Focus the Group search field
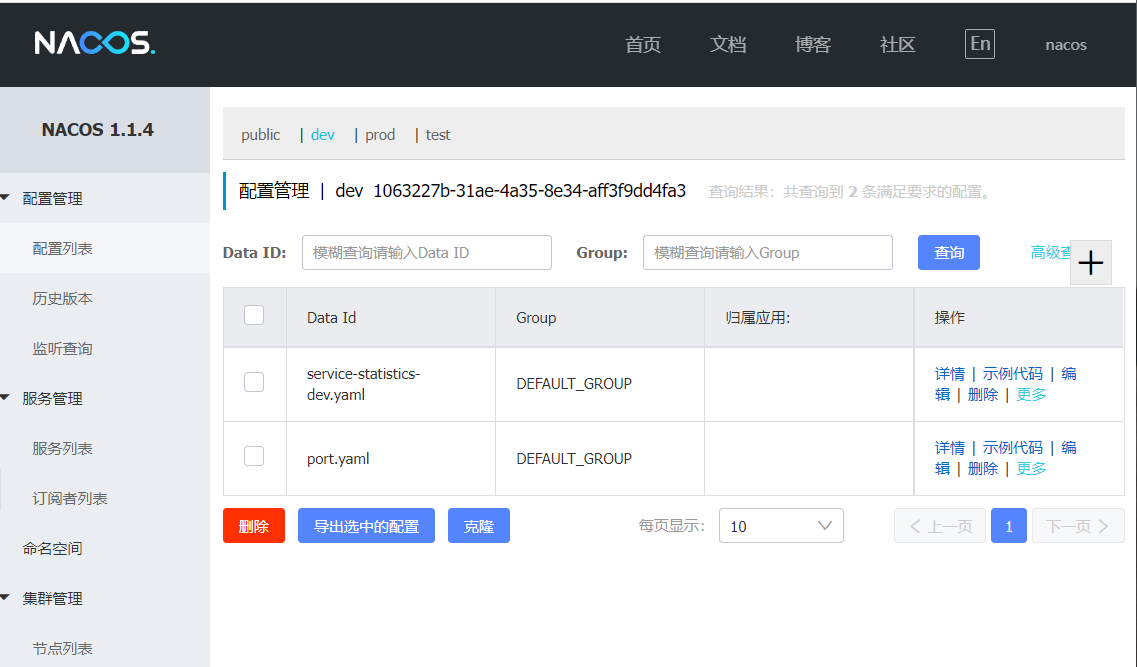The width and height of the screenshot is (1137, 667). pos(767,252)
